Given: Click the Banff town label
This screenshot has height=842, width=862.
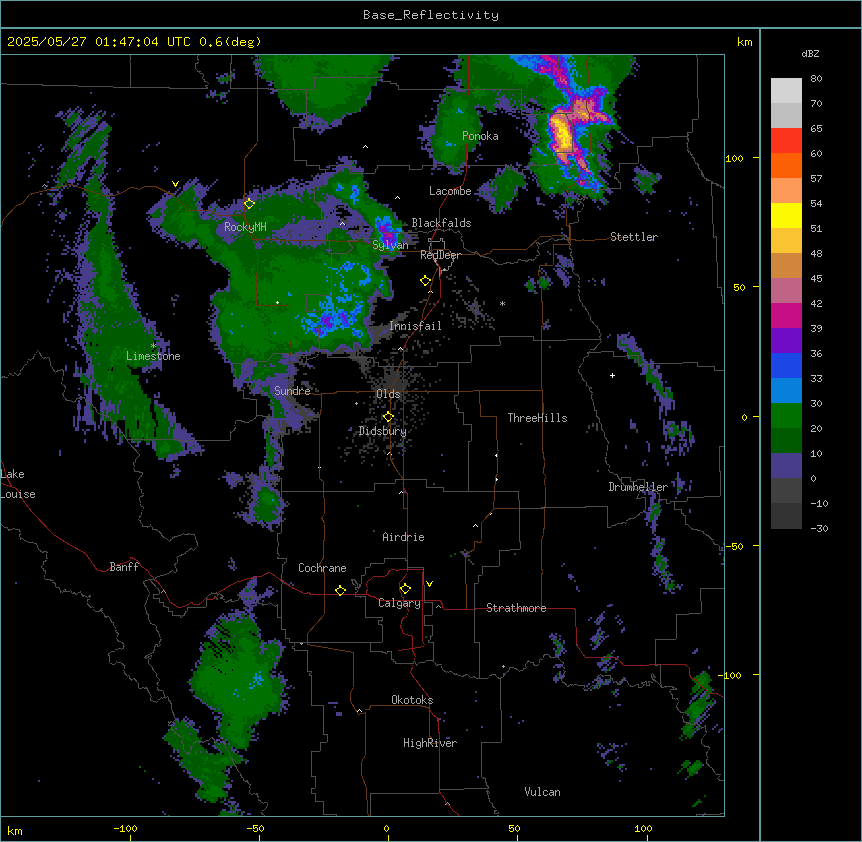Looking at the screenshot, I should [x=124, y=567].
